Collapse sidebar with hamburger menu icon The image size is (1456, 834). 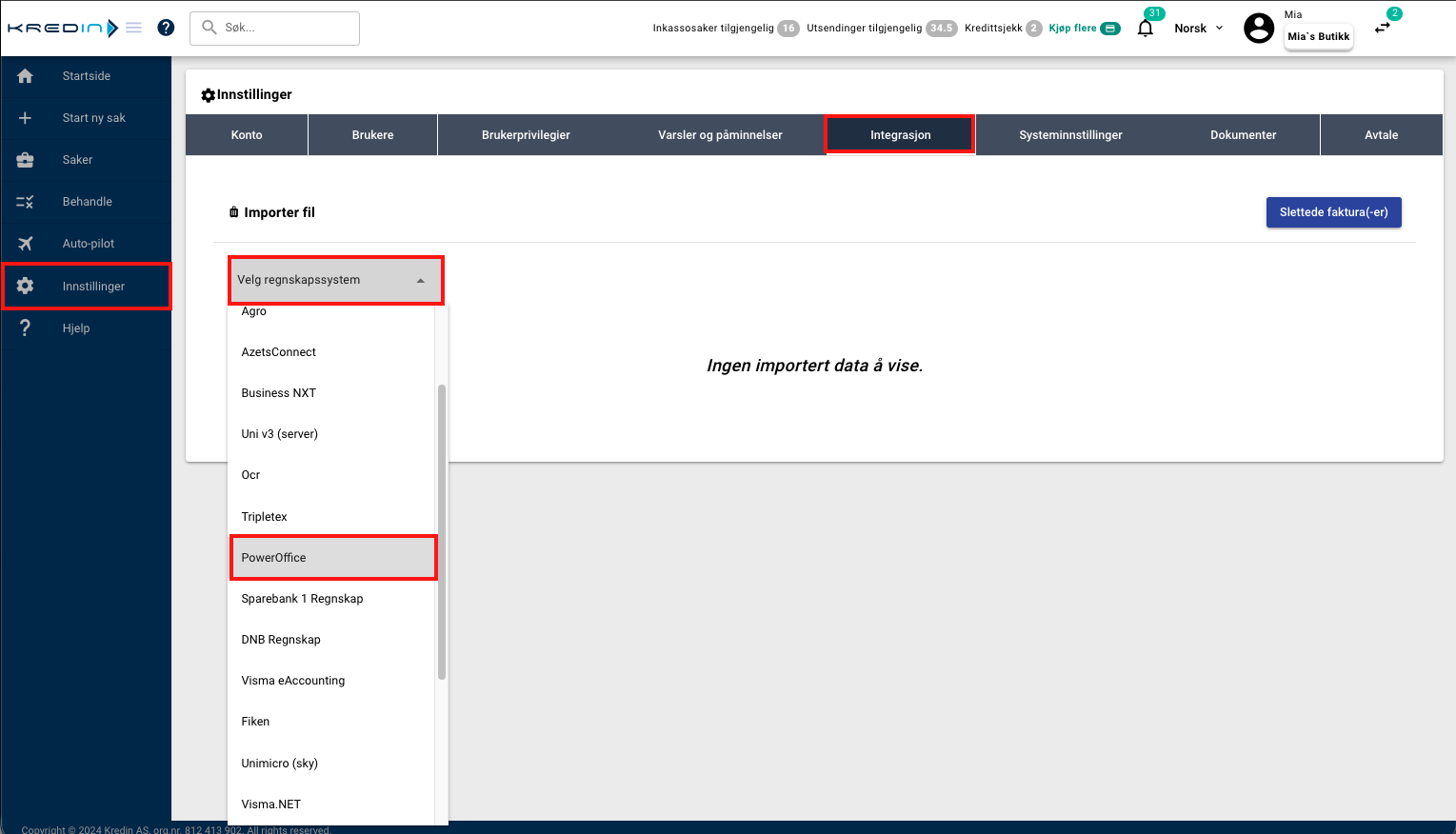133,29
